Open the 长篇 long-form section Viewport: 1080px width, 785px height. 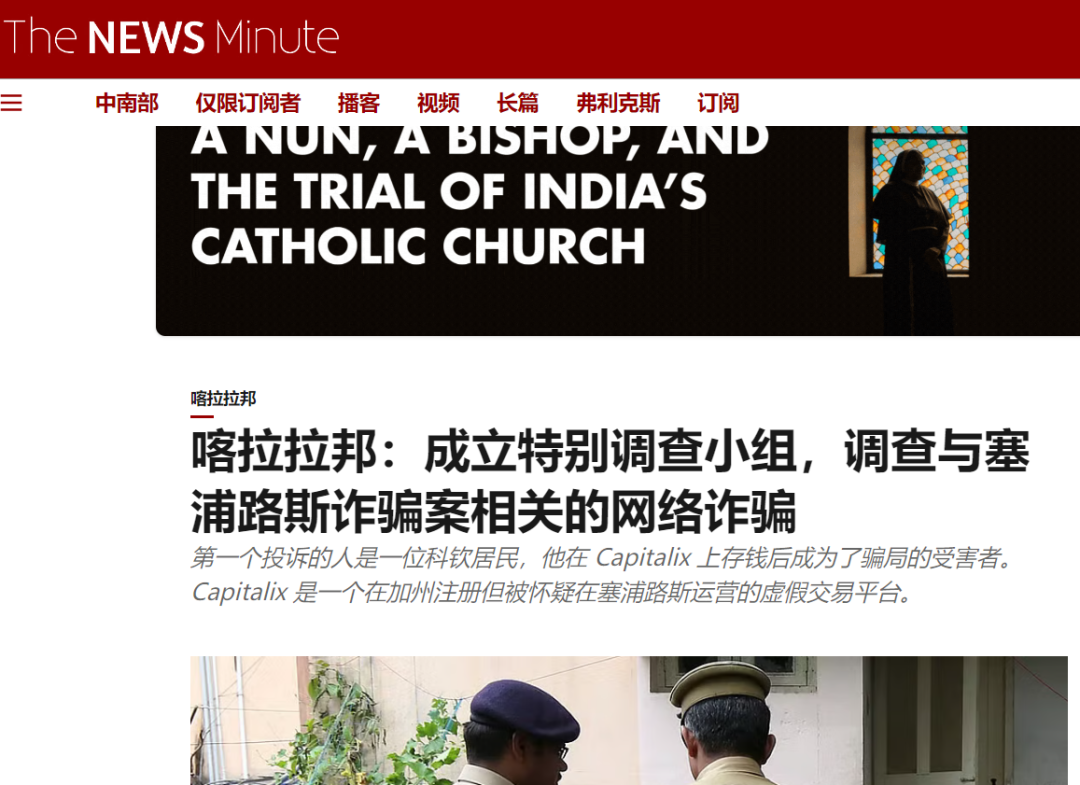coord(518,103)
